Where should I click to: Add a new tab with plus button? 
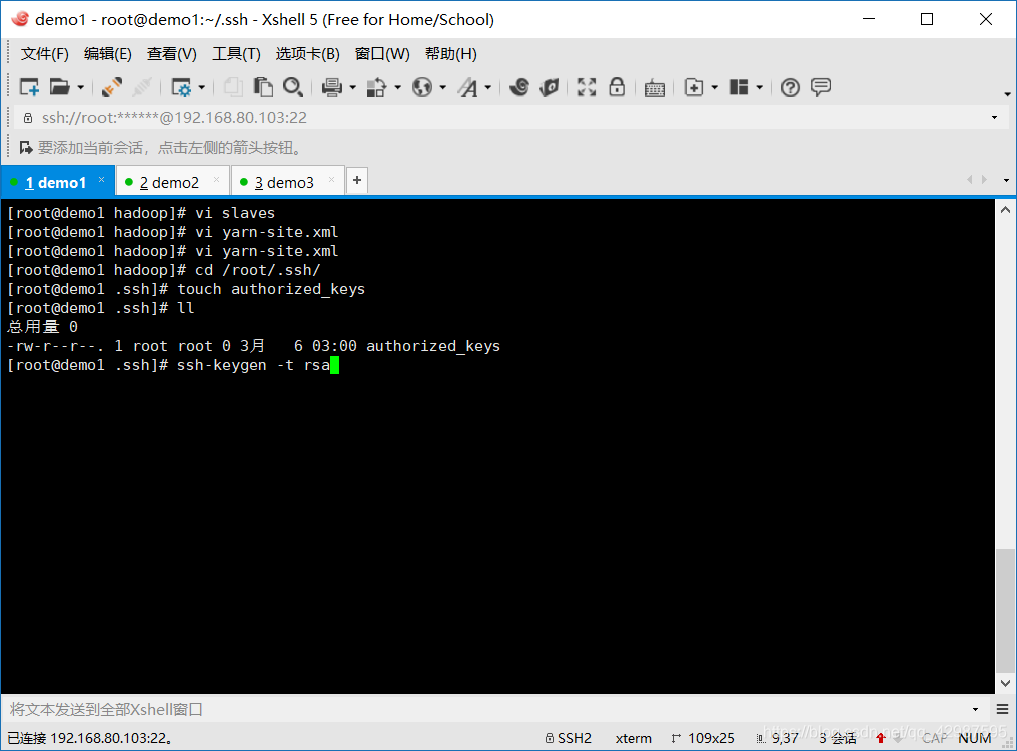click(357, 180)
